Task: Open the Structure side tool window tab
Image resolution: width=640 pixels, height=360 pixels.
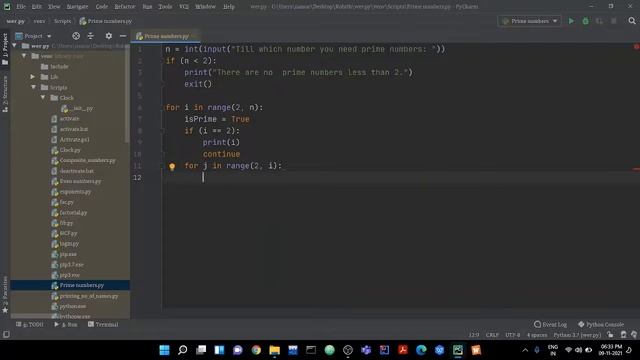Action: click(x=5, y=94)
